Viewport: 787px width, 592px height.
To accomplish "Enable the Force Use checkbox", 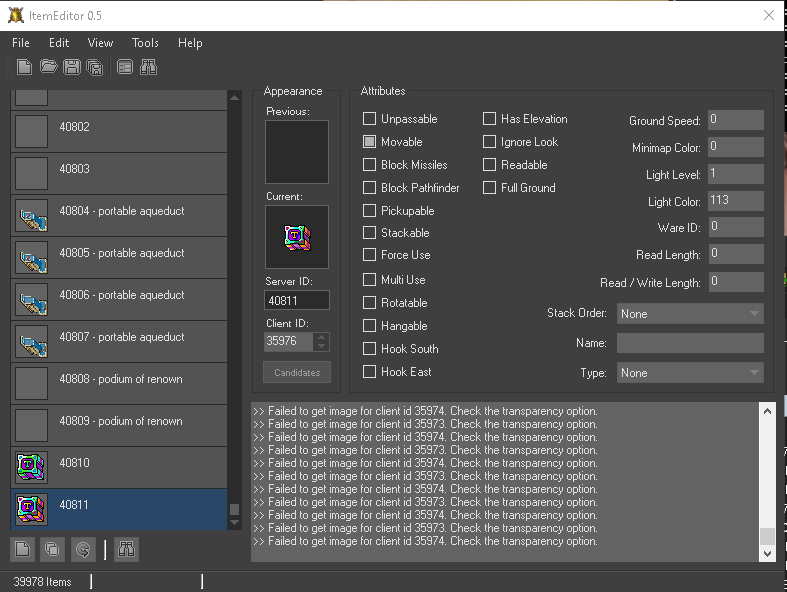I will coord(369,255).
